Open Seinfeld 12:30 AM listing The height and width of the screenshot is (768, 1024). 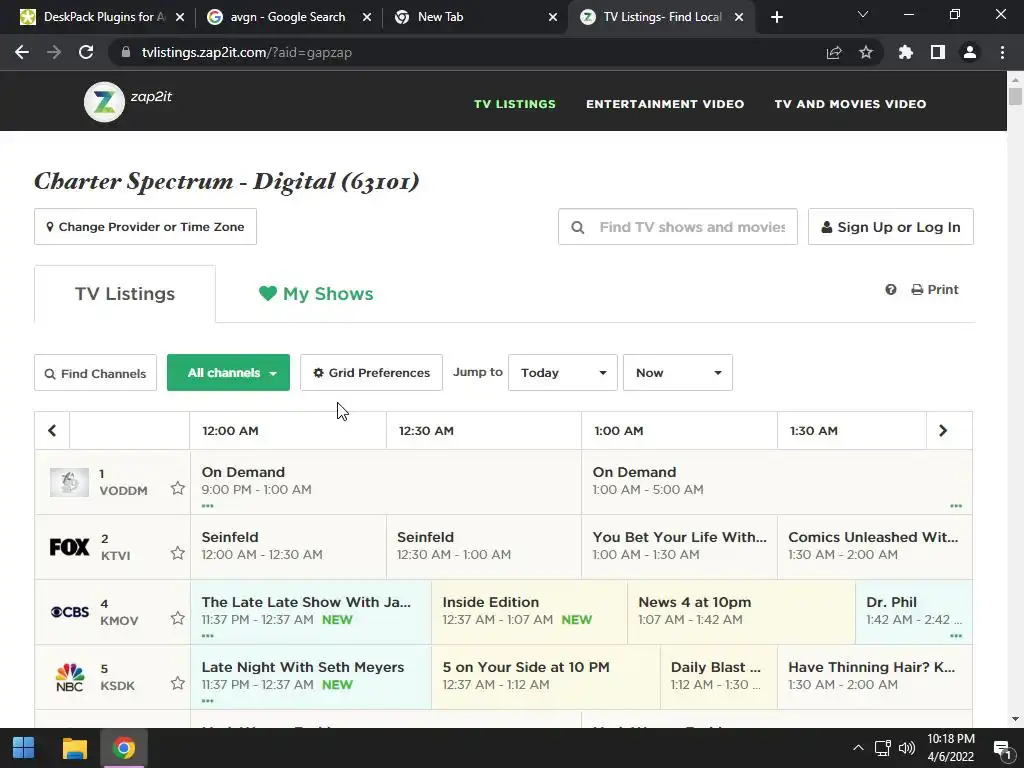click(484, 547)
